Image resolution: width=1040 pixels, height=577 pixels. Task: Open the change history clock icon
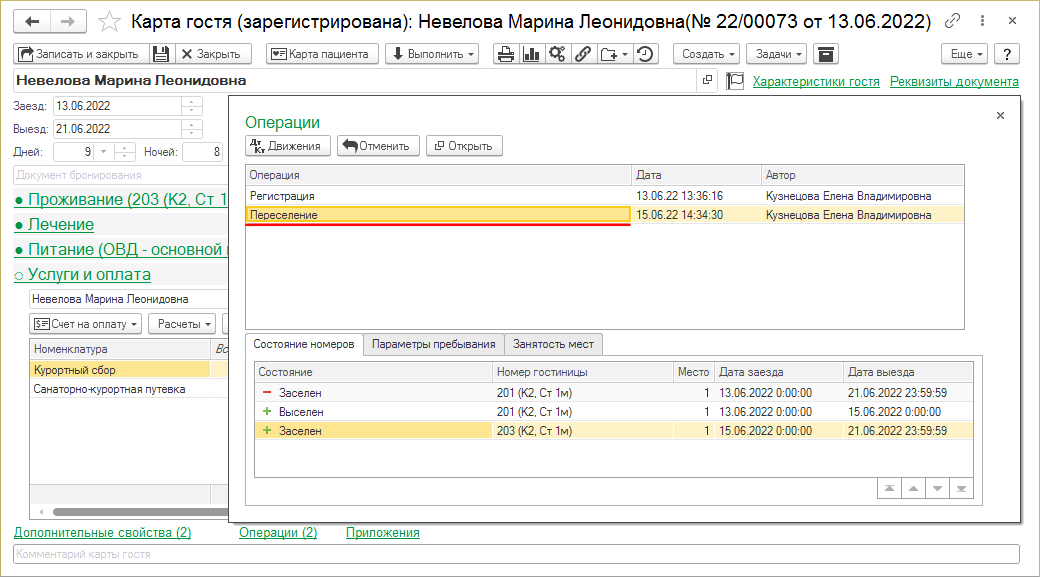(x=646, y=54)
